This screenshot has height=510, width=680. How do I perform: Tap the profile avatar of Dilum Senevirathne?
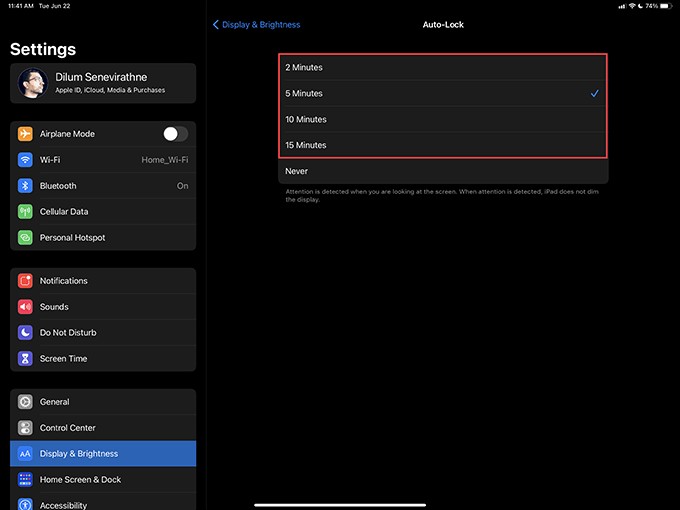click(33, 83)
